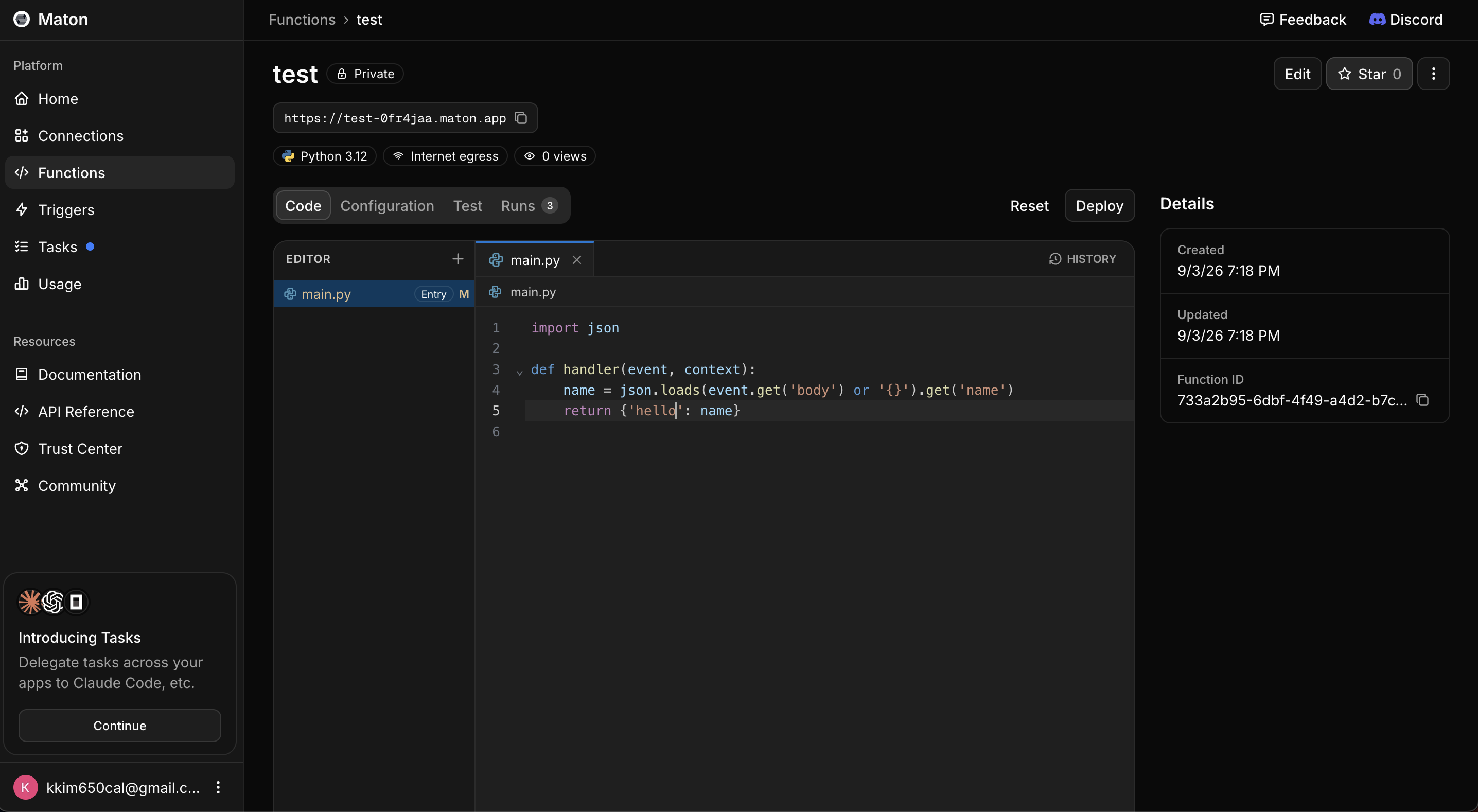
Task: Click the Python 3.12 badge
Action: pos(325,156)
